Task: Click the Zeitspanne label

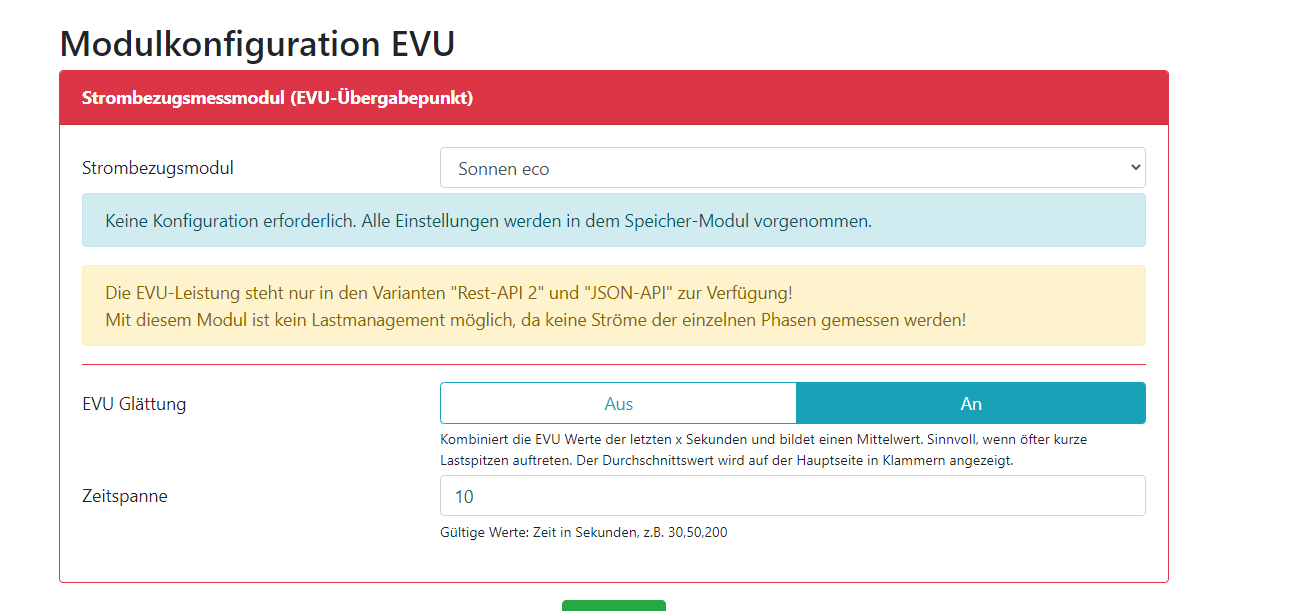Action: click(x=125, y=495)
